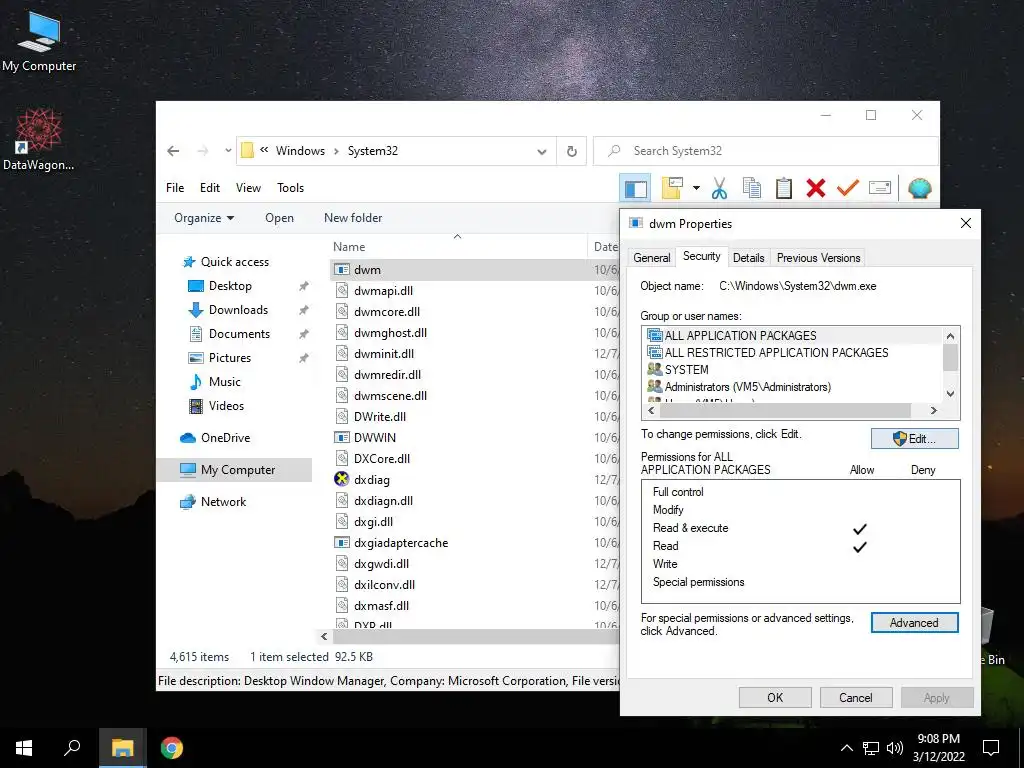Select Network in the navigation pane
The image size is (1024, 768).
[x=223, y=502]
